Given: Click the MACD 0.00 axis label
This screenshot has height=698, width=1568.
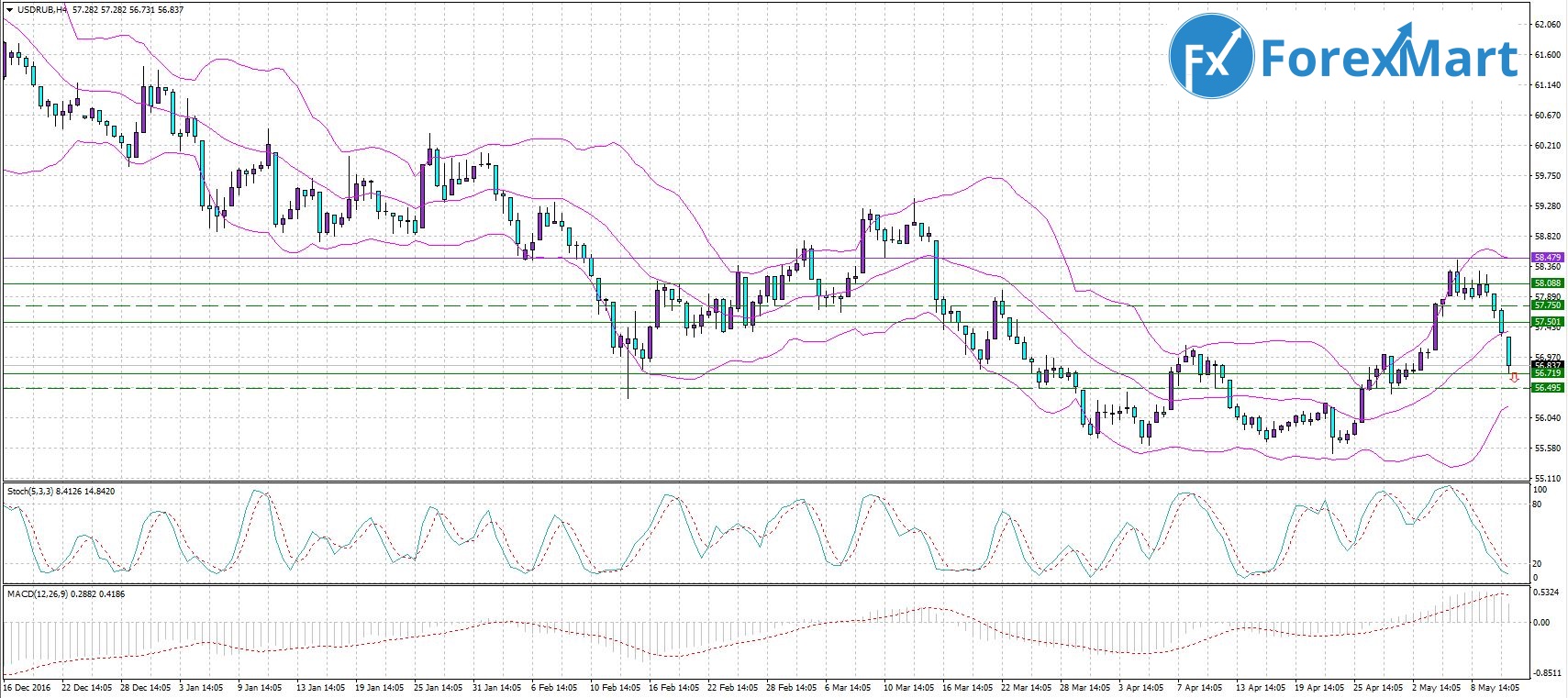Looking at the screenshot, I should pyautogui.click(x=1542, y=623).
